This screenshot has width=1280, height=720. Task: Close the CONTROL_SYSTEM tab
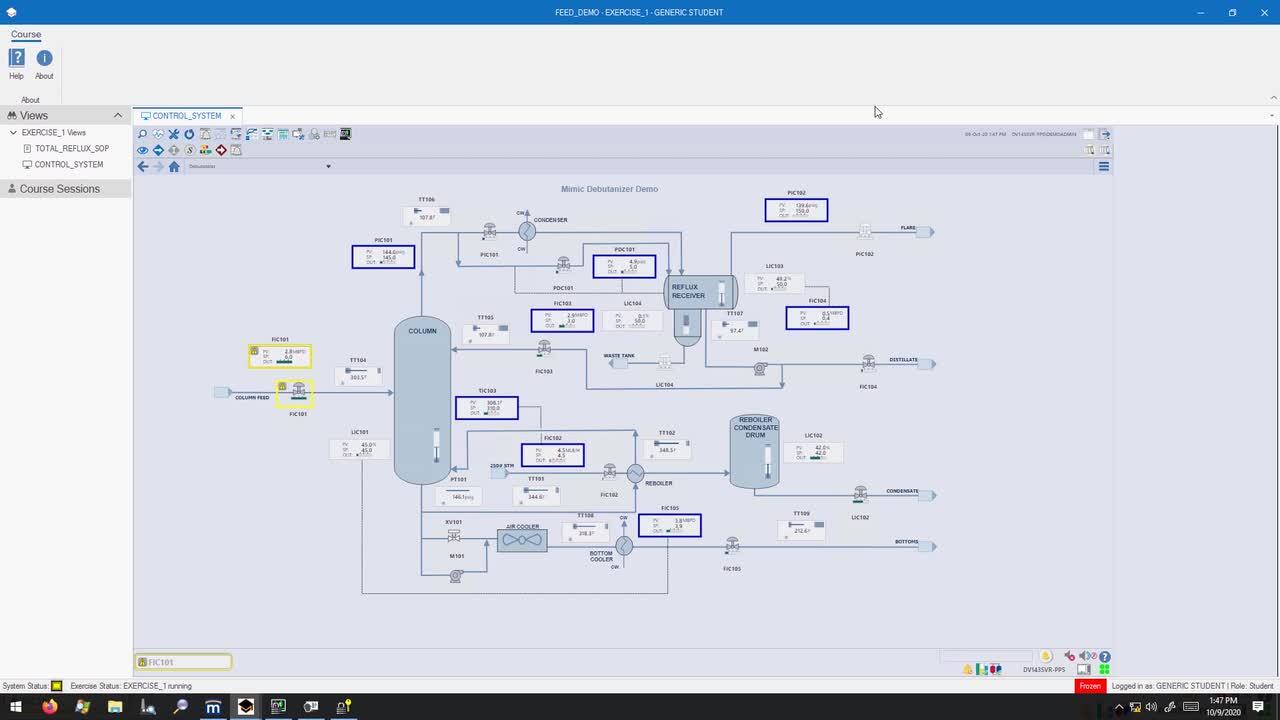pos(232,116)
